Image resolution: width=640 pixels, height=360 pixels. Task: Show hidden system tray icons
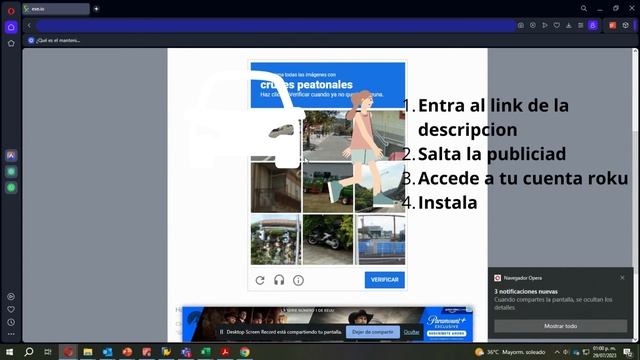557,352
